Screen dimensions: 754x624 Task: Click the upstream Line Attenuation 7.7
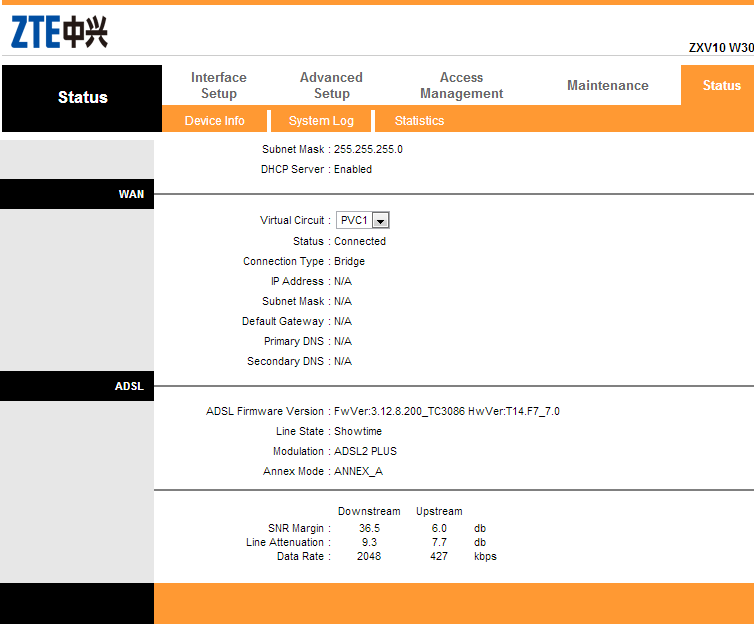pos(439,542)
